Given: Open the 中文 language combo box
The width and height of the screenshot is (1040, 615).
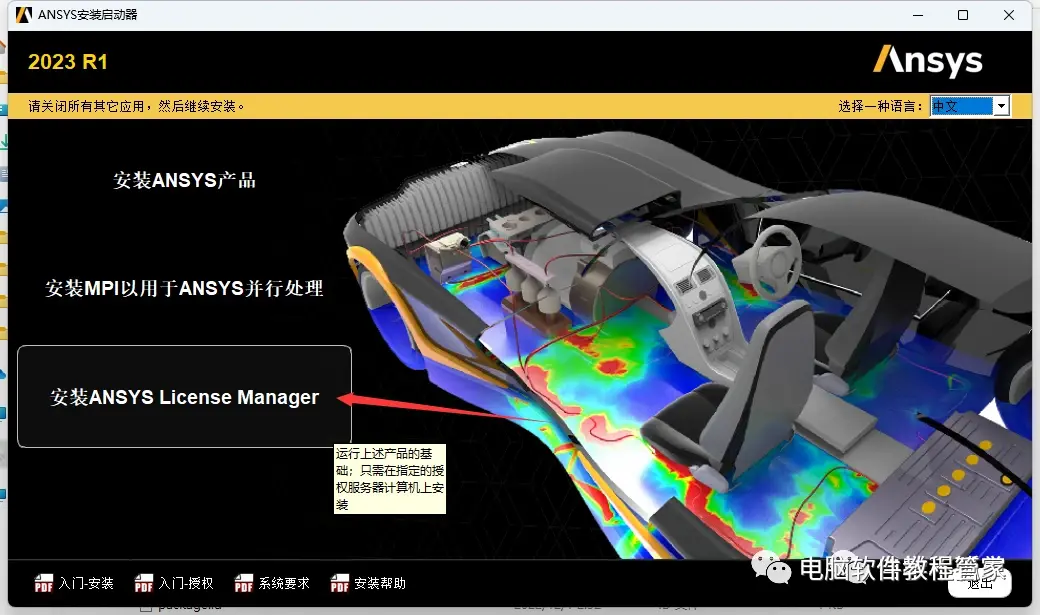Looking at the screenshot, I should [x=970, y=105].
